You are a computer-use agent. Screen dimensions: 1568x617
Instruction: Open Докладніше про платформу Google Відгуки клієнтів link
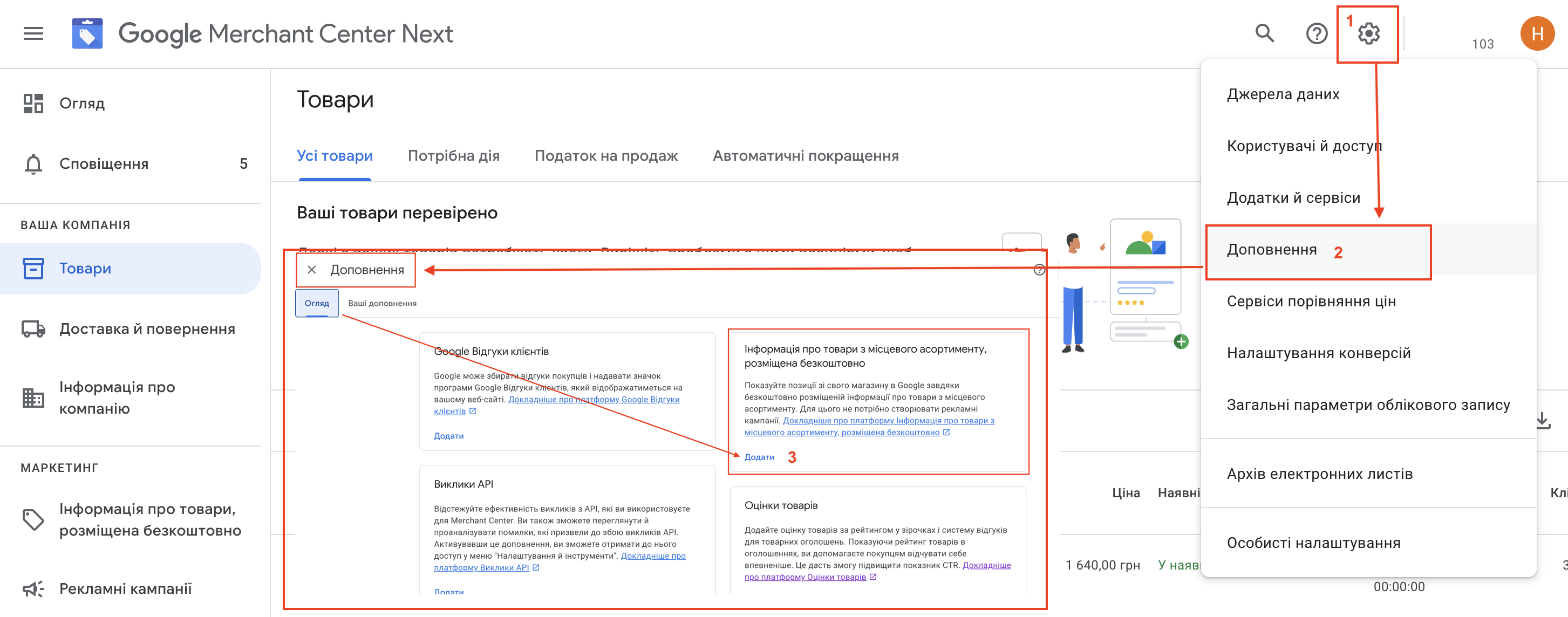point(556,405)
